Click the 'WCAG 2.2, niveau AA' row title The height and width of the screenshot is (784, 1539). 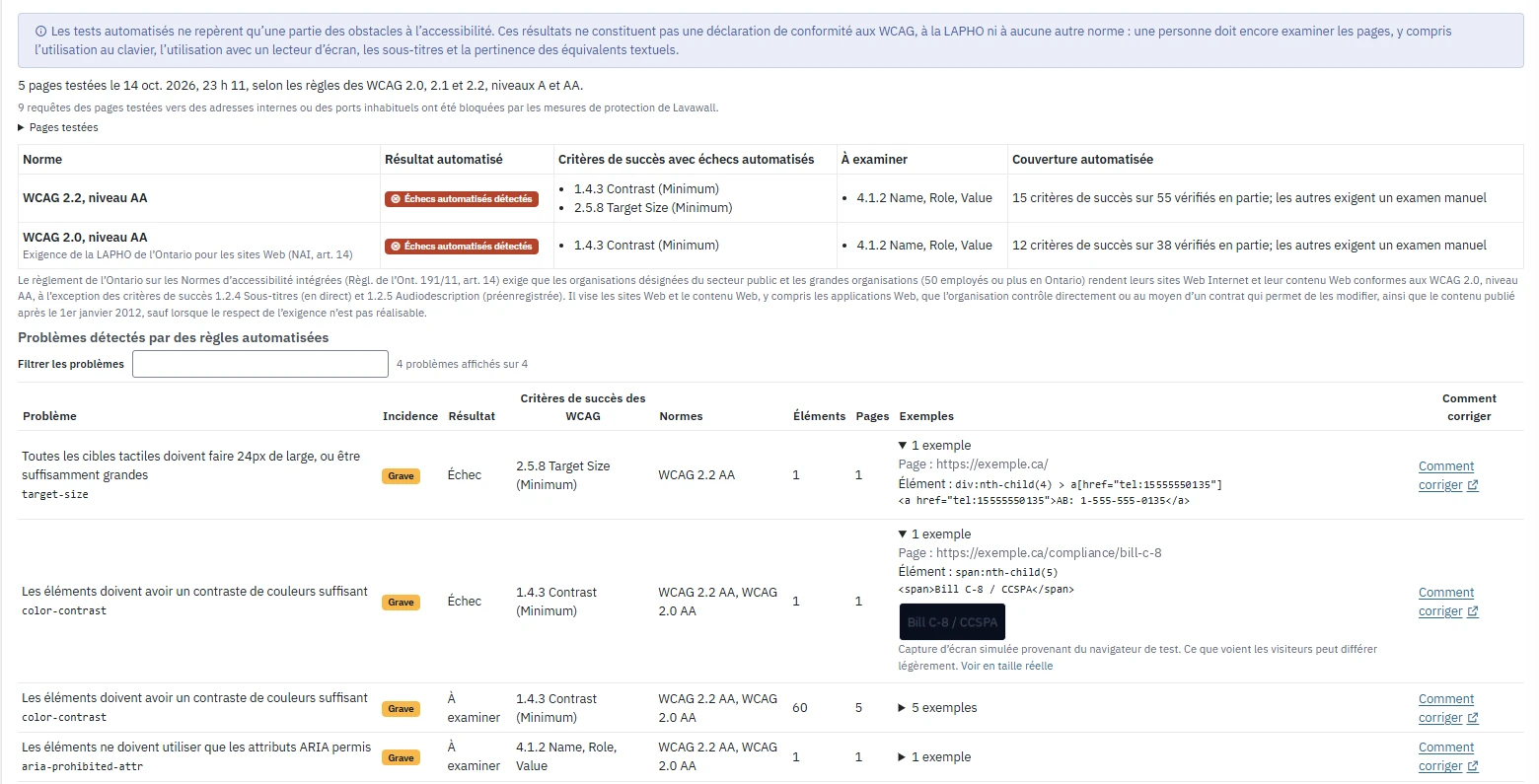[x=85, y=198]
